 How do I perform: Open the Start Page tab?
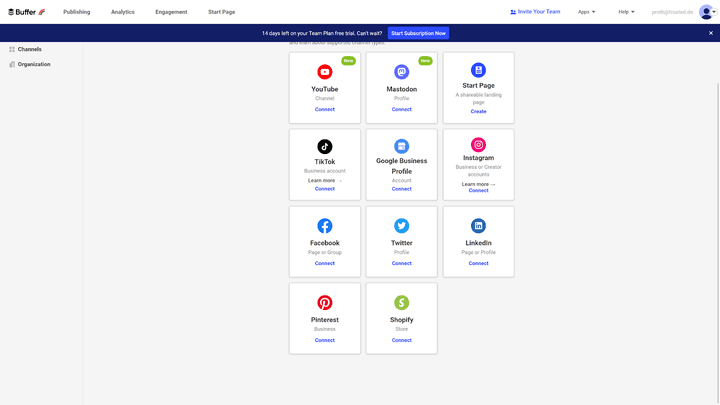coord(221,12)
